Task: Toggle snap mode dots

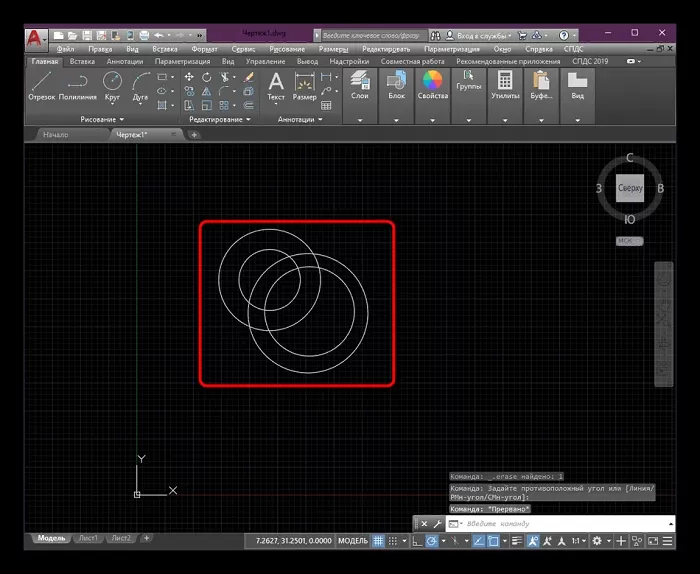Action: [392, 541]
